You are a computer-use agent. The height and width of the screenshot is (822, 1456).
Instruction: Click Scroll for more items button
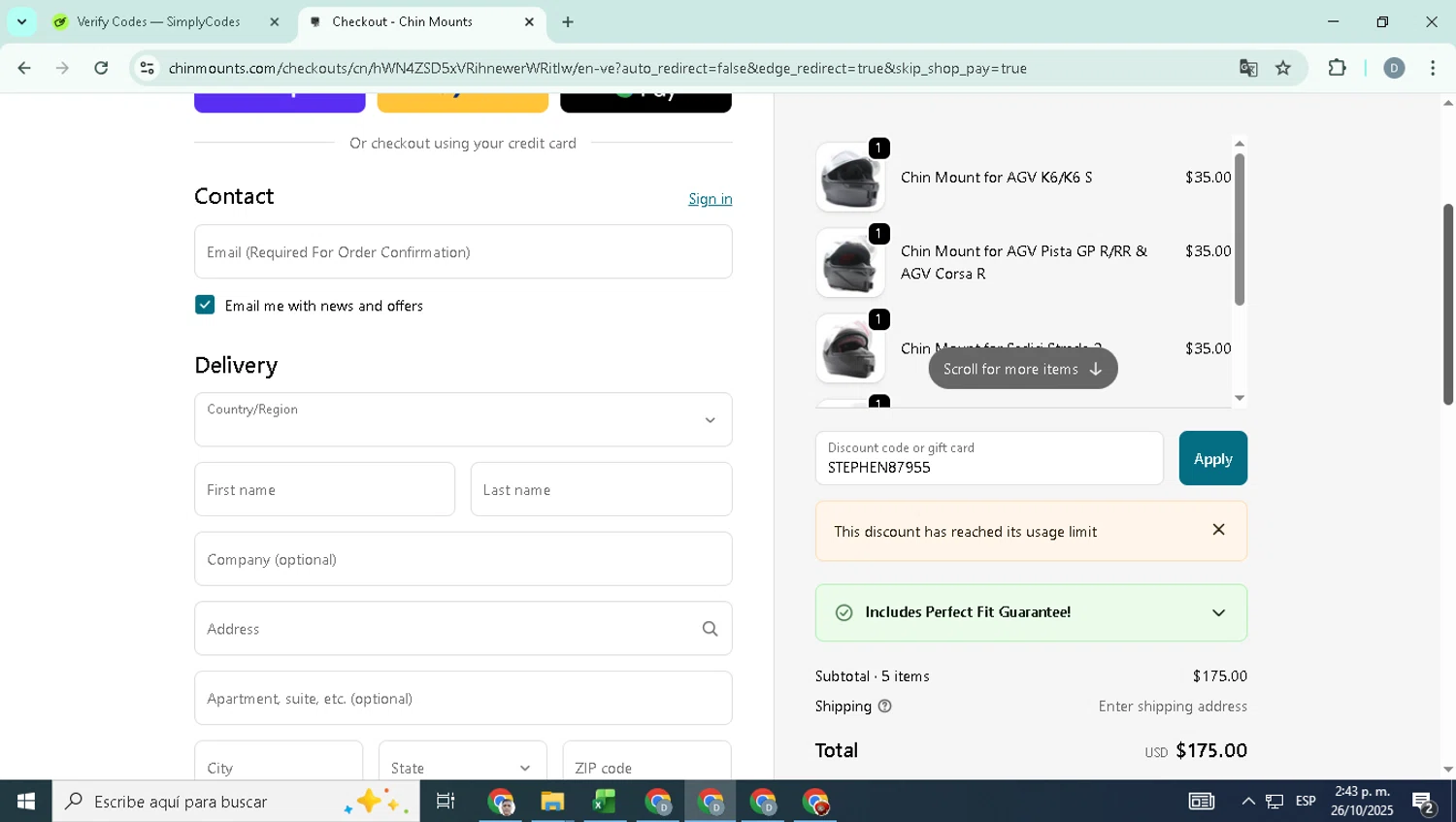click(1022, 369)
